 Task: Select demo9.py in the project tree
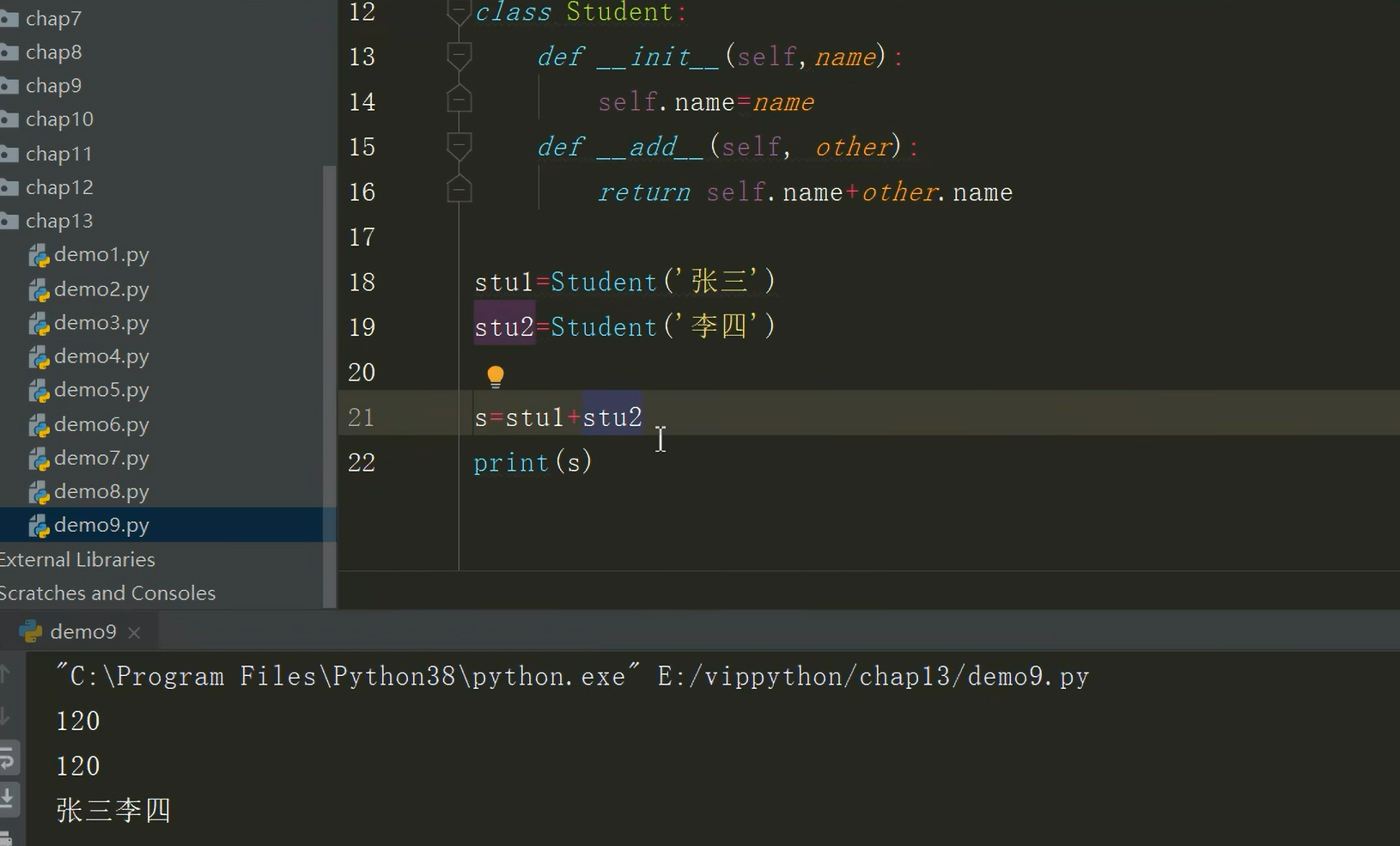pyautogui.click(x=100, y=525)
